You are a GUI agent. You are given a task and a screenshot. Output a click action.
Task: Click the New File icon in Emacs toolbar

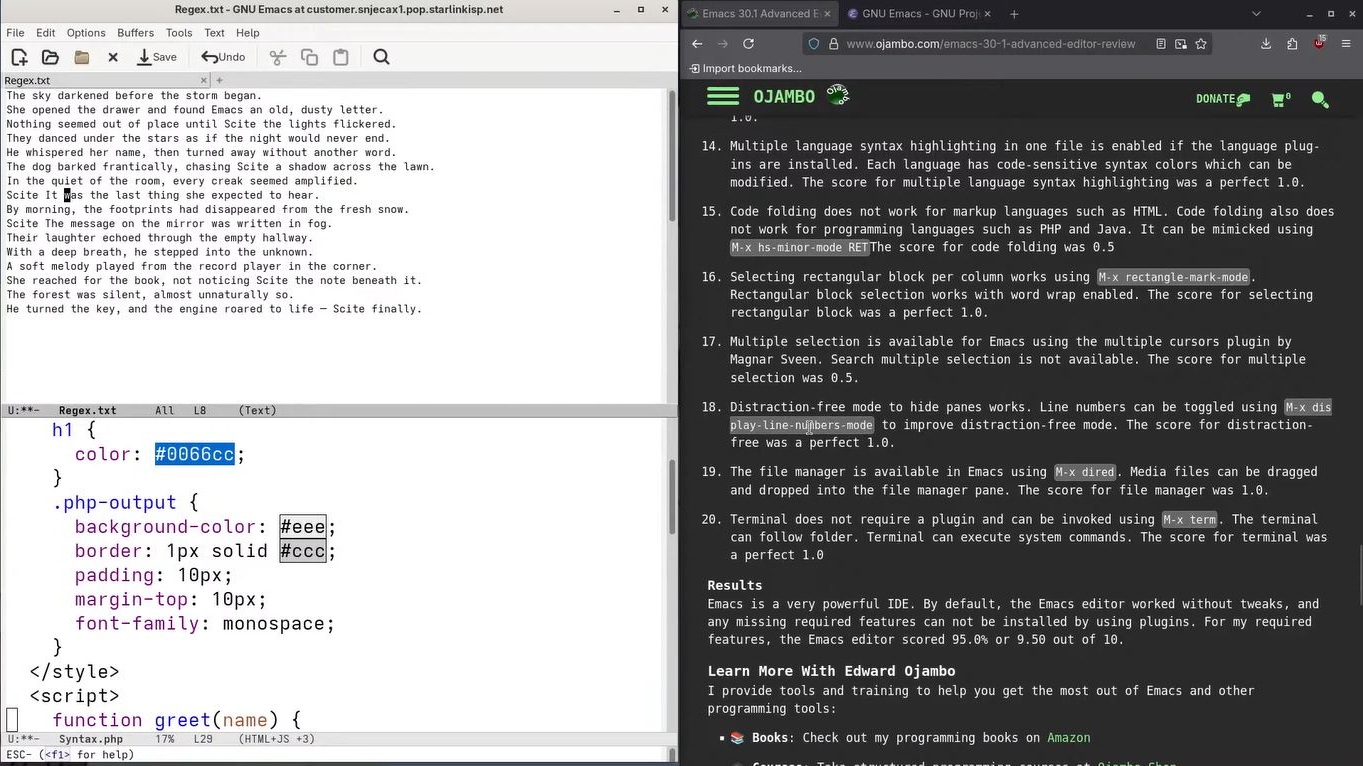coord(19,57)
